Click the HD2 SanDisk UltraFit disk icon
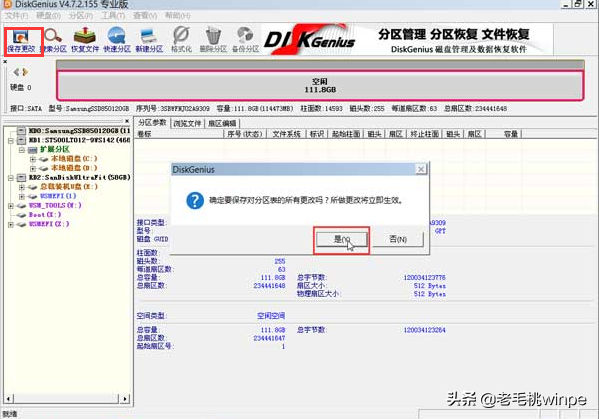The width and height of the screenshot is (599, 419). (21, 178)
